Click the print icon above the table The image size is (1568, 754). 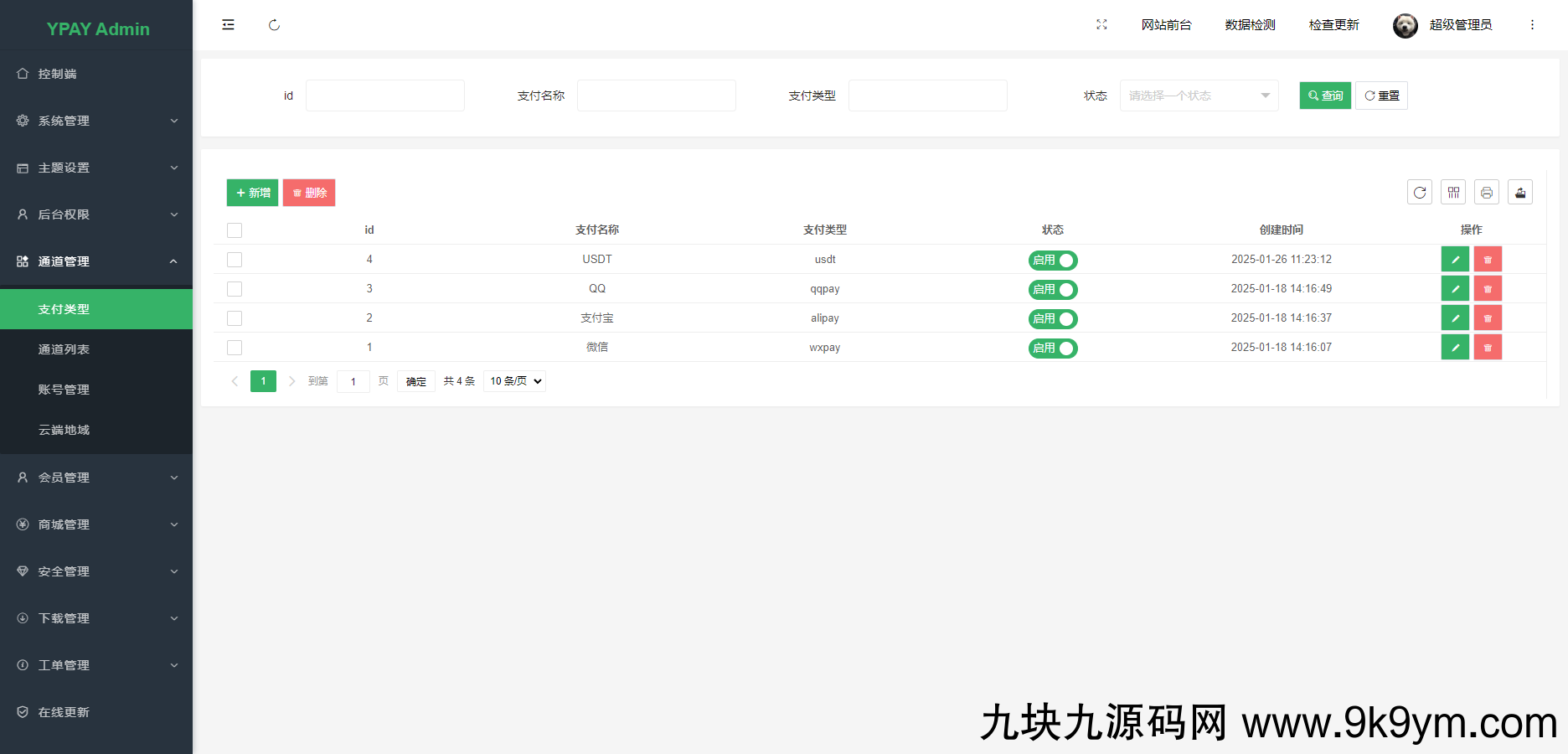tap(1487, 192)
